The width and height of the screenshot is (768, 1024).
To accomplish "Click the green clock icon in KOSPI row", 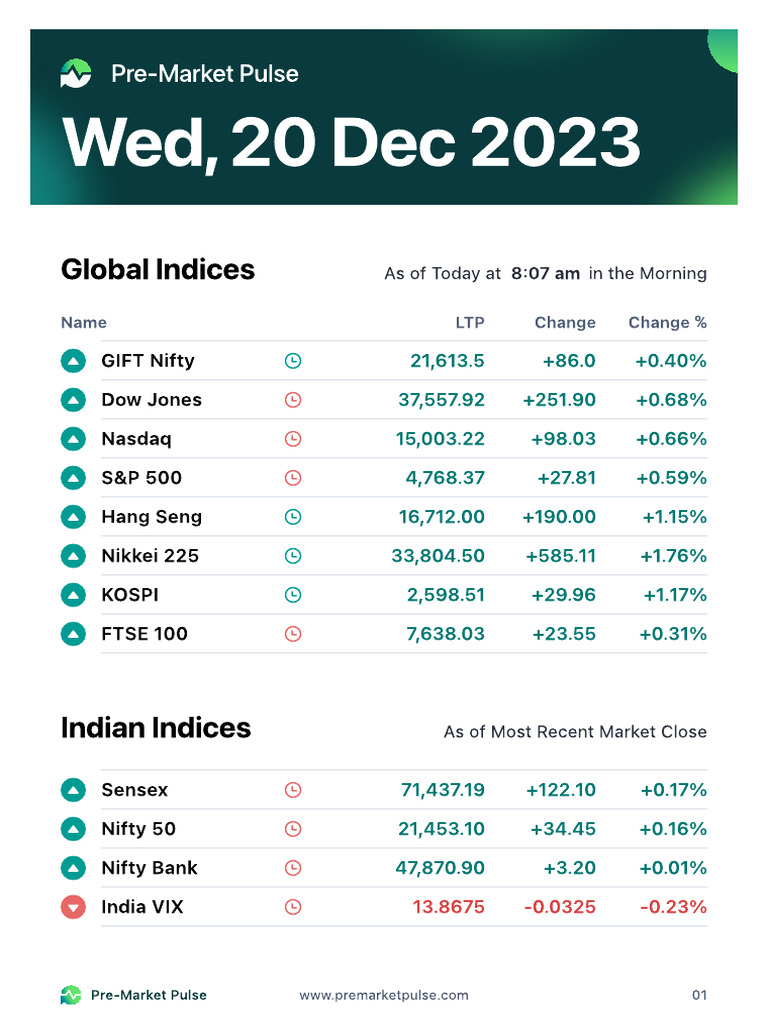I will coord(293,595).
